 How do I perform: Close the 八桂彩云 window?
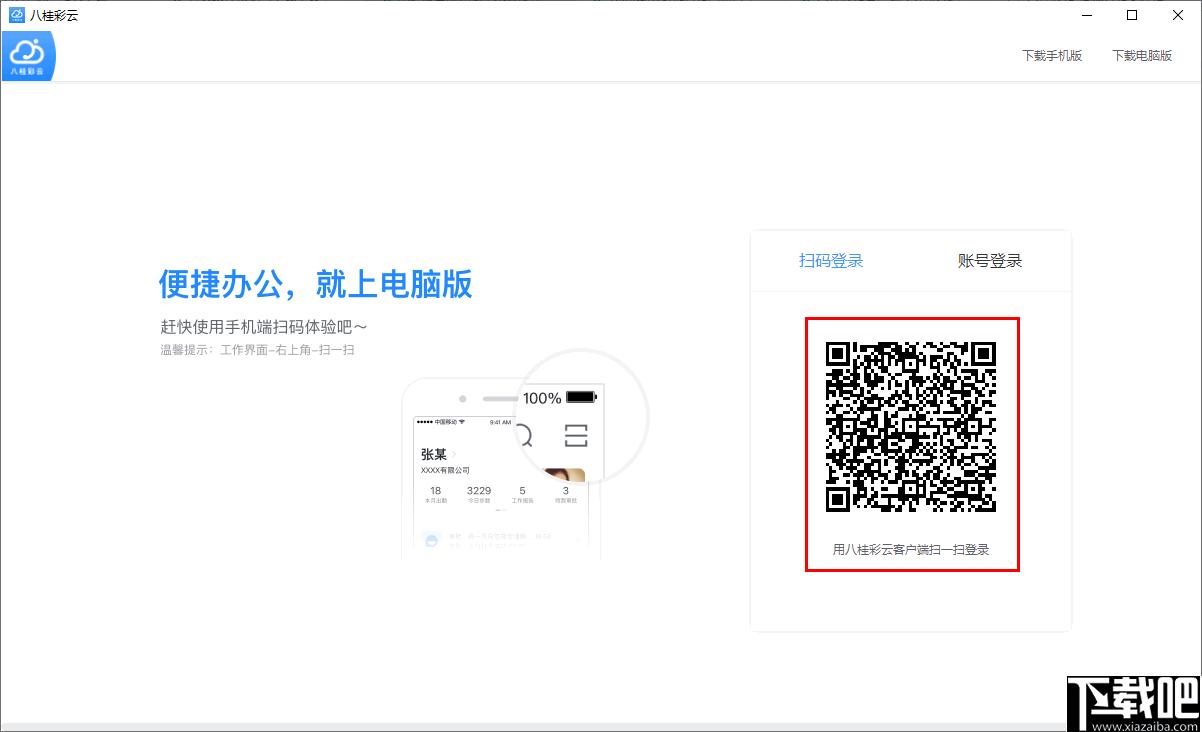1178,15
